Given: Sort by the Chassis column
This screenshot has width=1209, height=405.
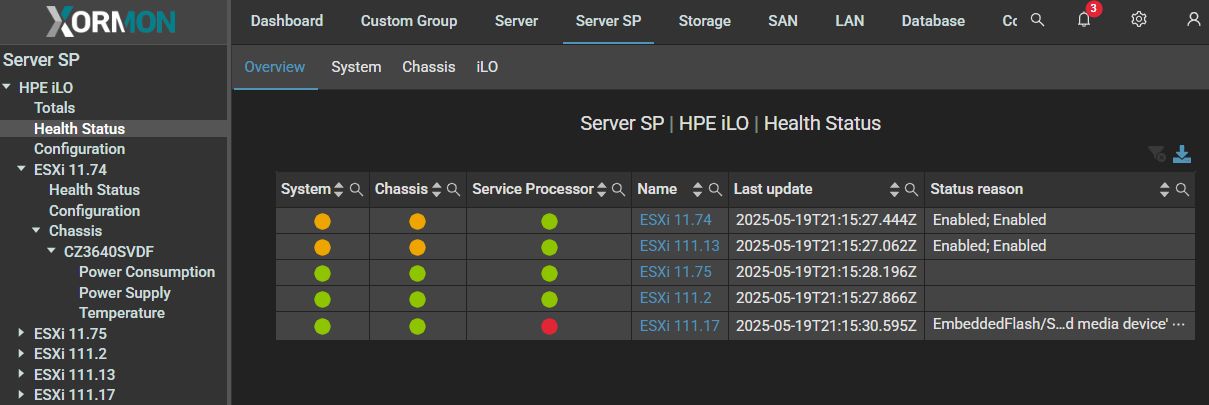Looking at the screenshot, I should pyautogui.click(x=436, y=189).
